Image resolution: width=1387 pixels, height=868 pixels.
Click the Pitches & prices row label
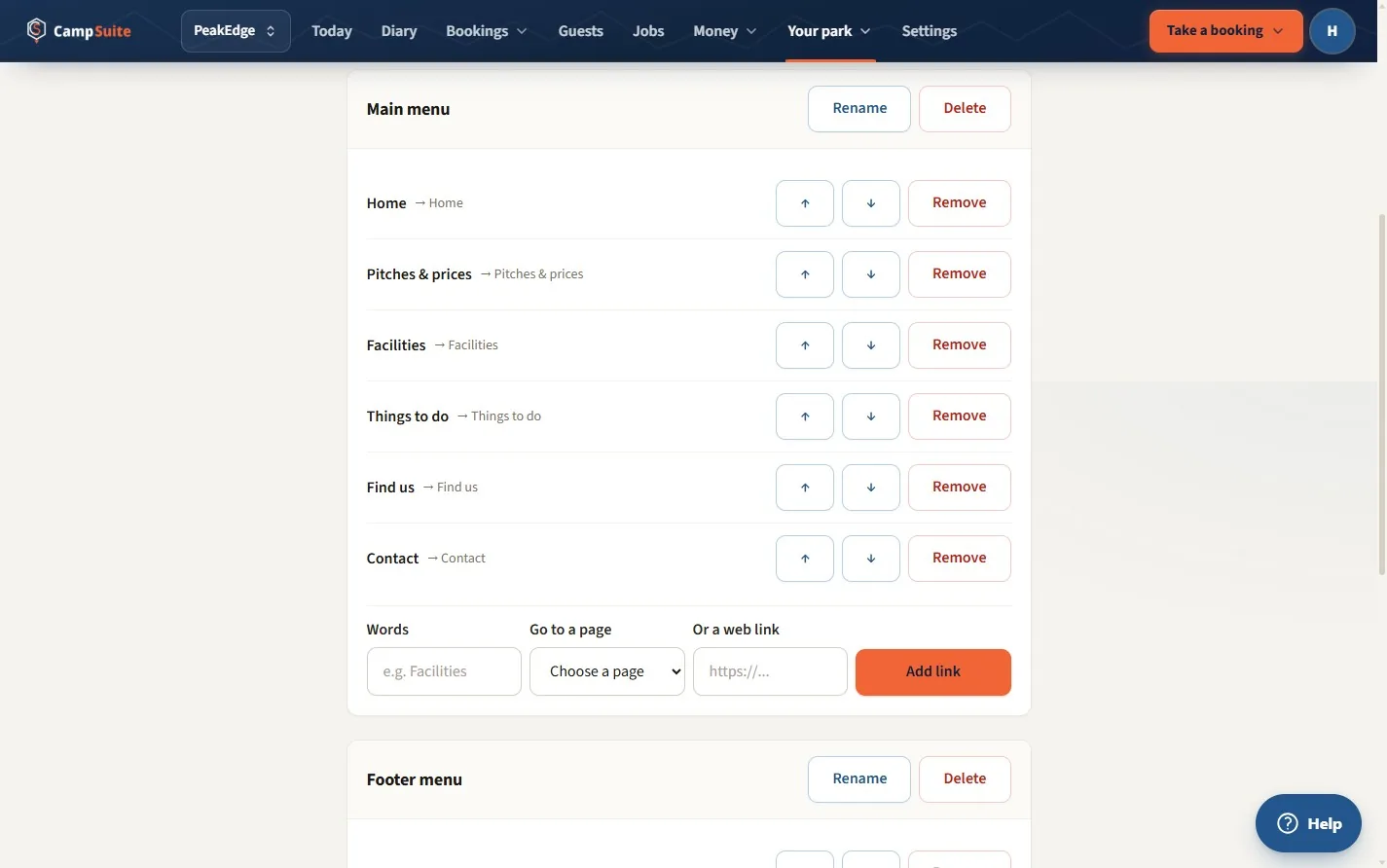pyautogui.click(x=420, y=274)
